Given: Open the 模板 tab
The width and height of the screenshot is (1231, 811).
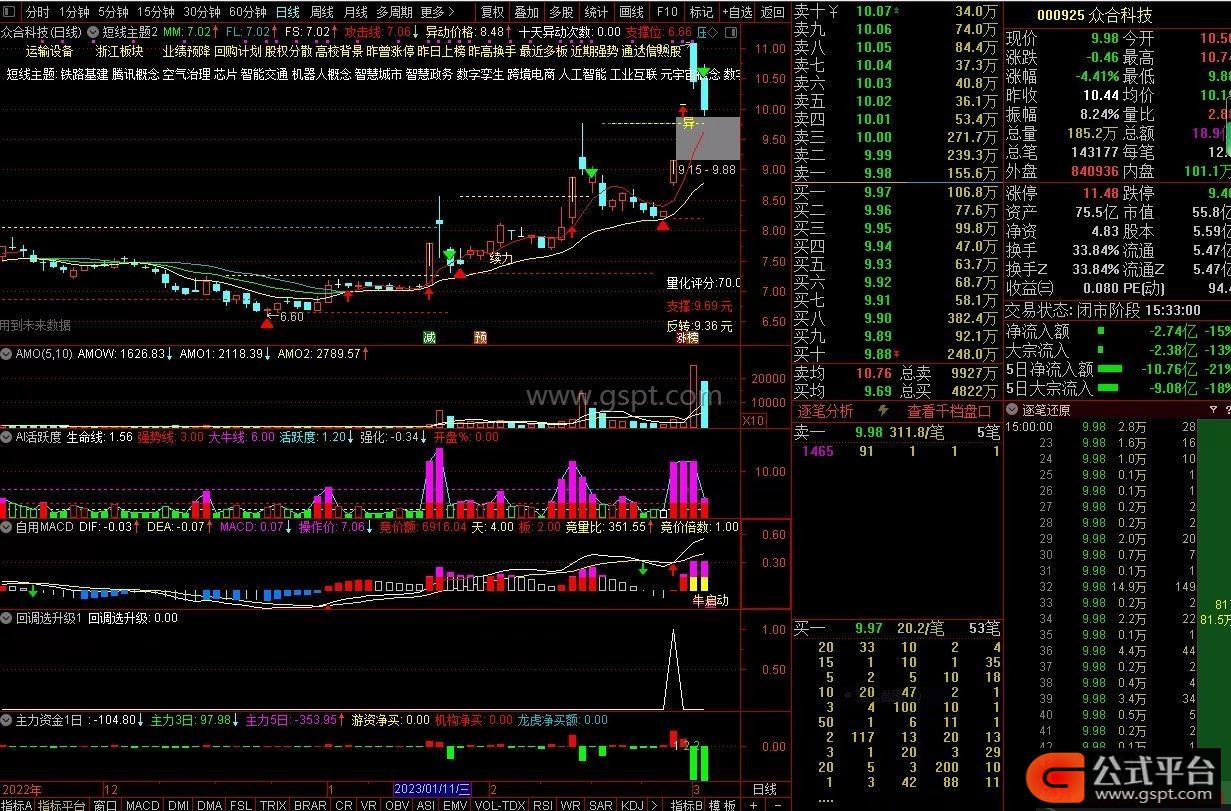Looking at the screenshot, I should pos(723,804).
